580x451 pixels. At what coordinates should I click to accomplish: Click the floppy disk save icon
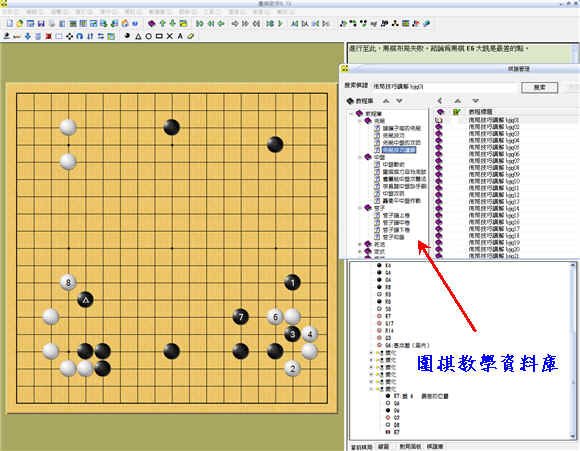tap(41, 23)
